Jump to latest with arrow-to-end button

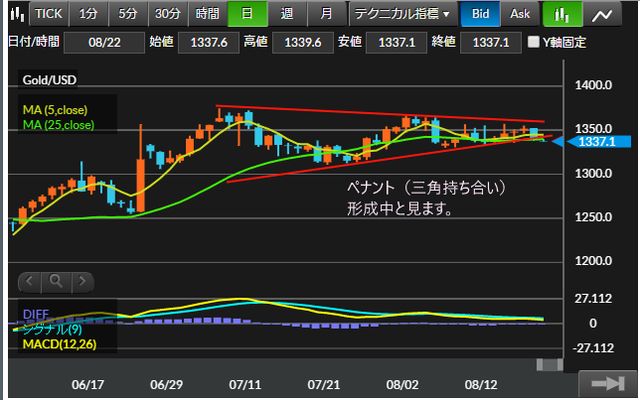(x=608, y=384)
